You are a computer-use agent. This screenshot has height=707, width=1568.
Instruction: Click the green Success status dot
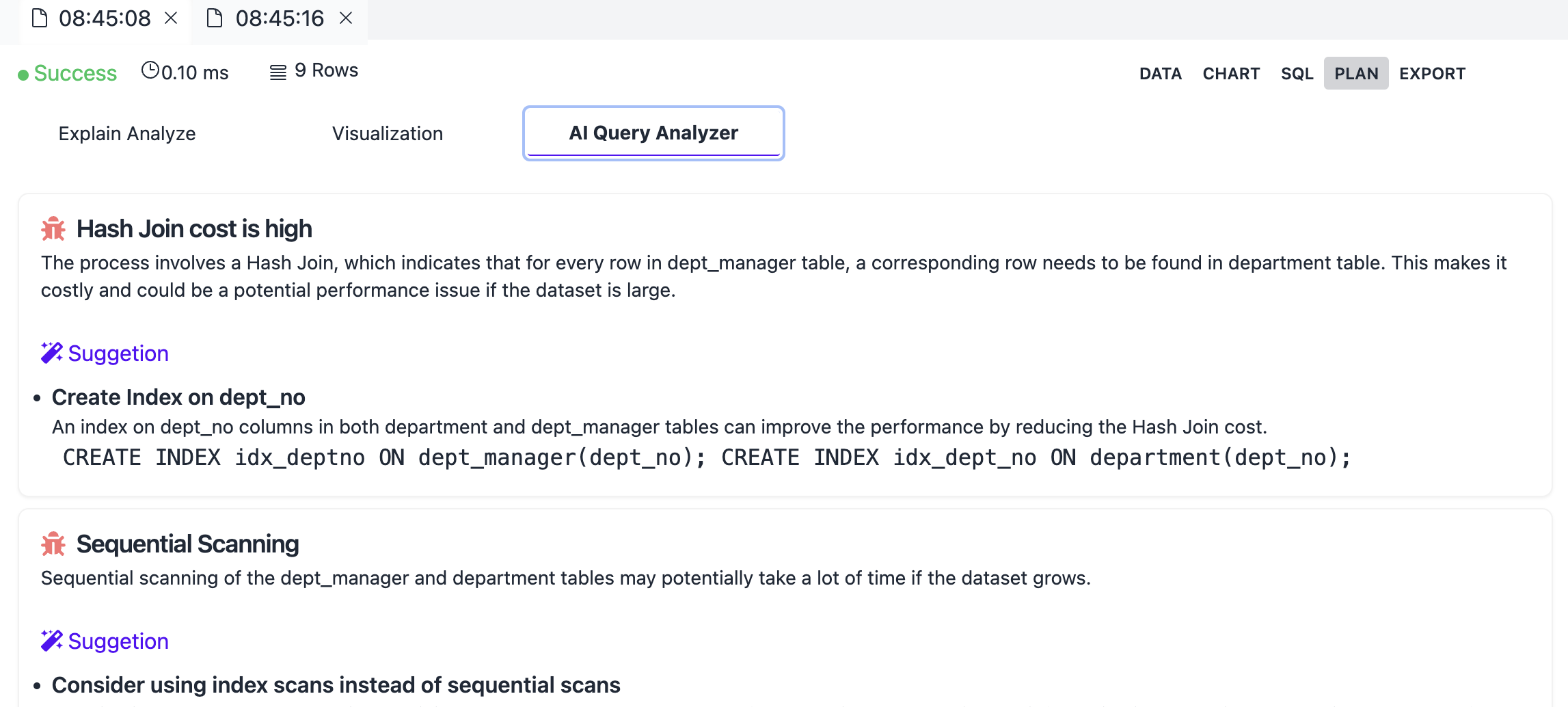[x=23, y=74]
